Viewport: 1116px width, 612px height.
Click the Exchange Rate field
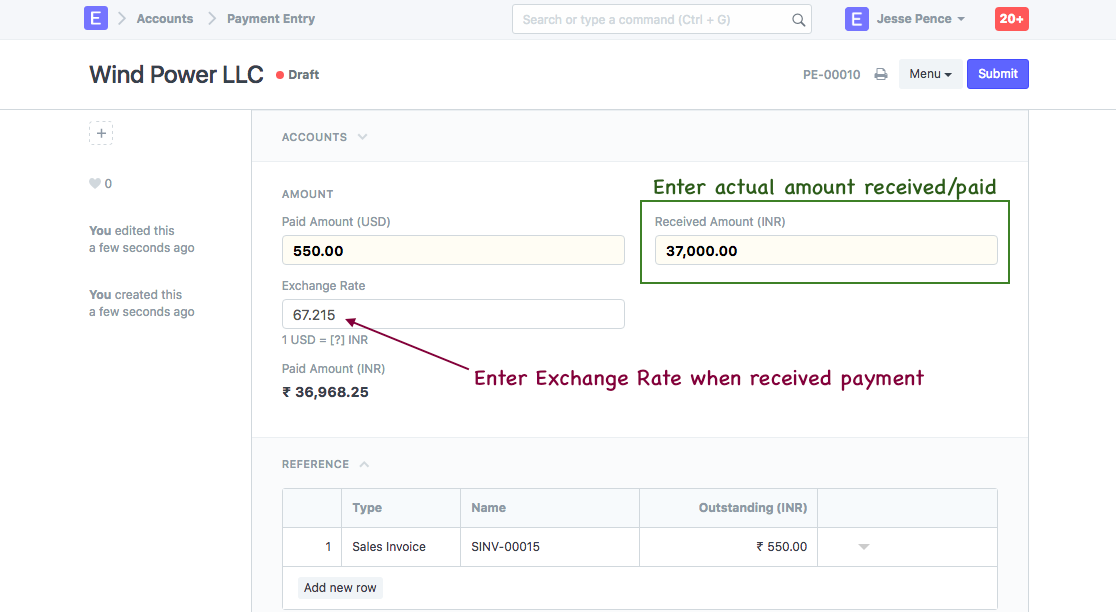click(x=453, y=315)
